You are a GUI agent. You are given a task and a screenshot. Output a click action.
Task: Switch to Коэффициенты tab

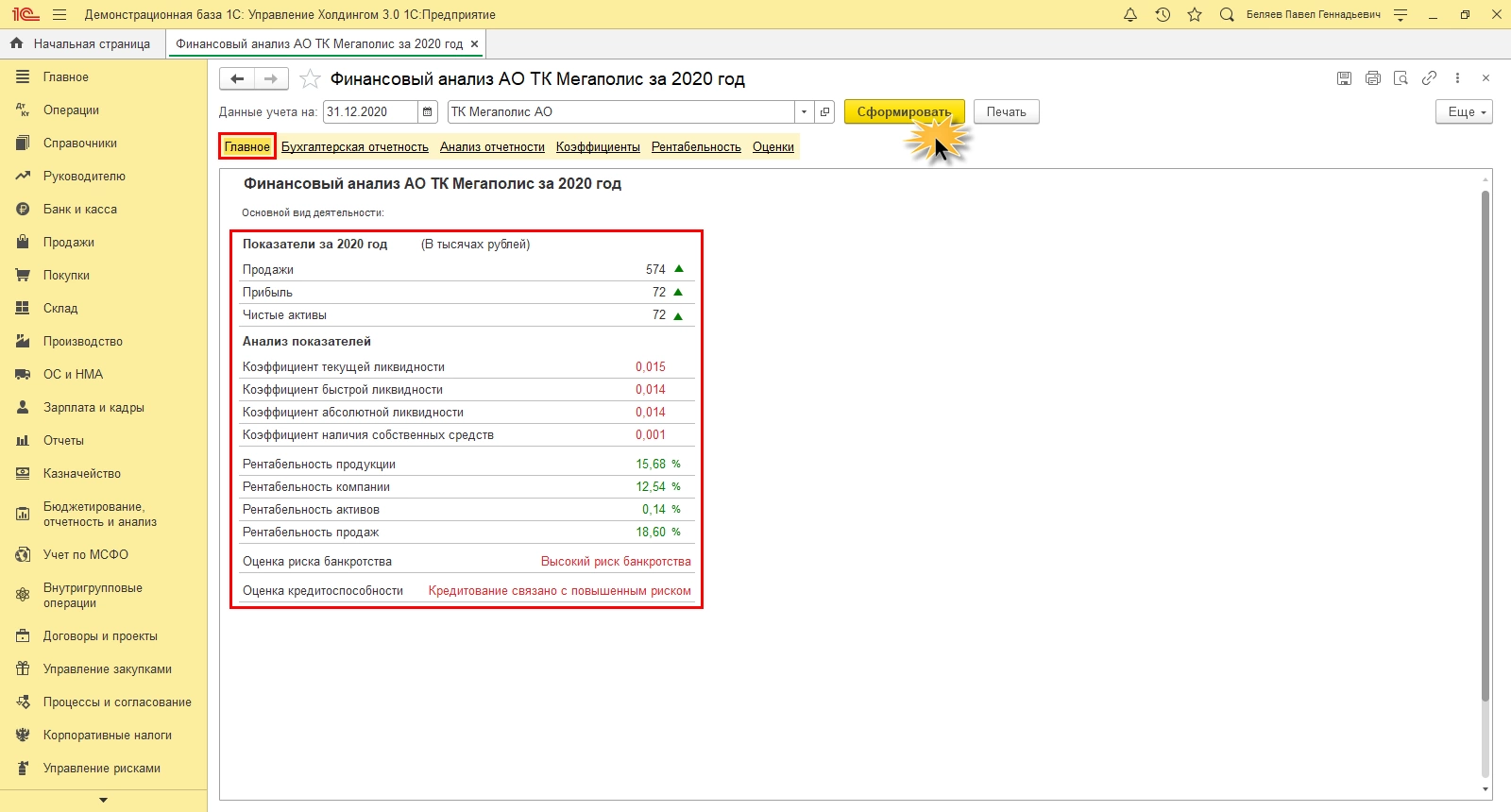(x=598, y=146)
